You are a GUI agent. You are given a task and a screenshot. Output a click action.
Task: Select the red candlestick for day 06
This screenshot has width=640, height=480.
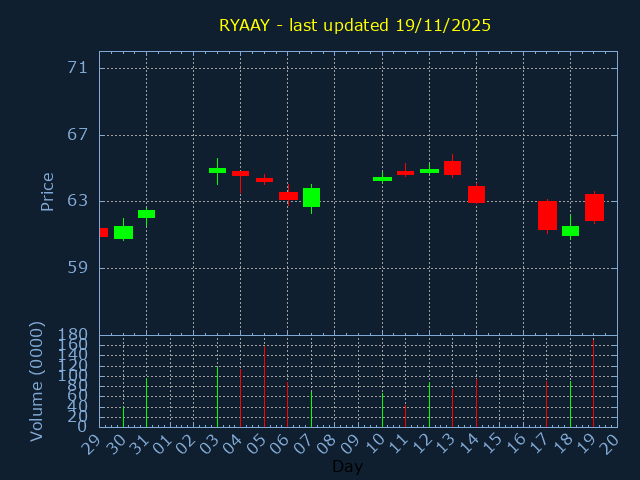[288, 195]
